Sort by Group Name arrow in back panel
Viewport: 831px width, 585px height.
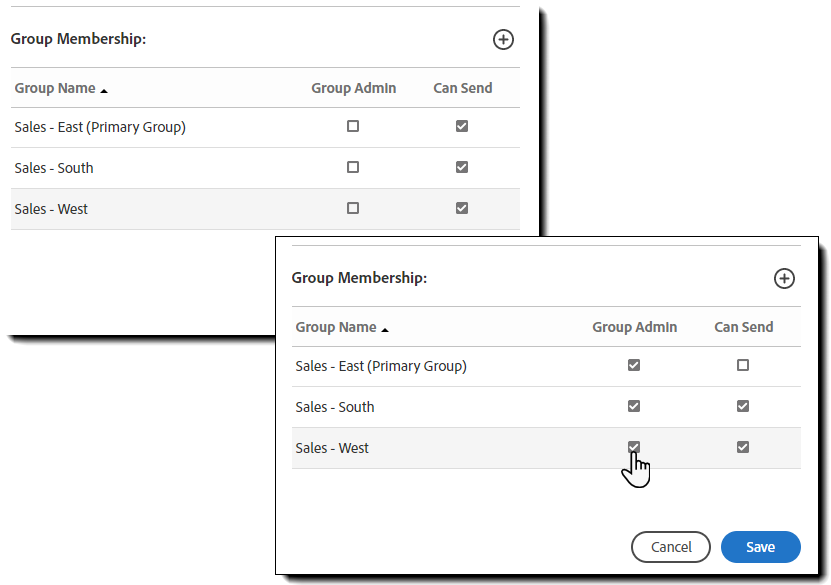point(104,90)
